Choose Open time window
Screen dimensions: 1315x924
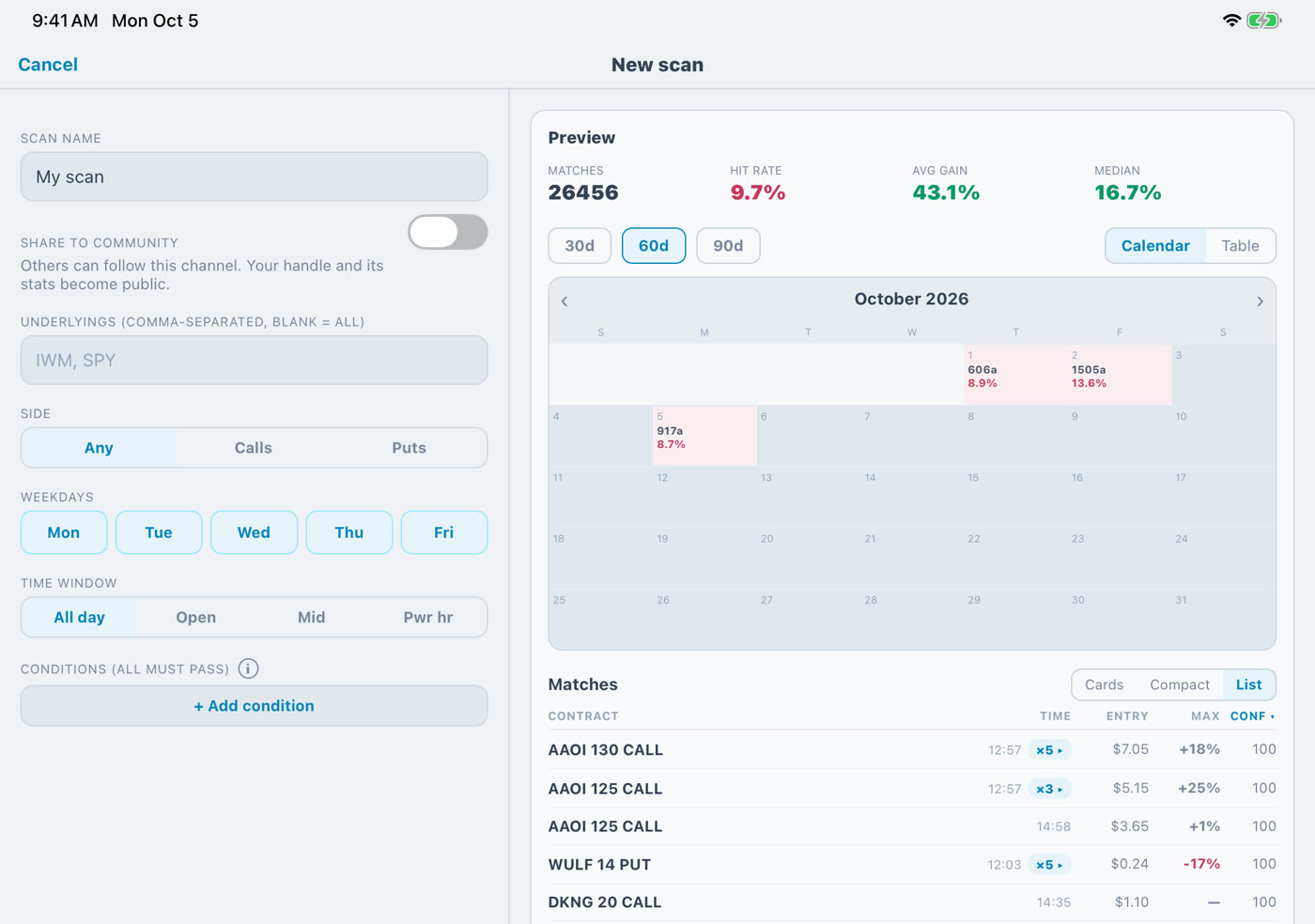click(x=195, y=617)
